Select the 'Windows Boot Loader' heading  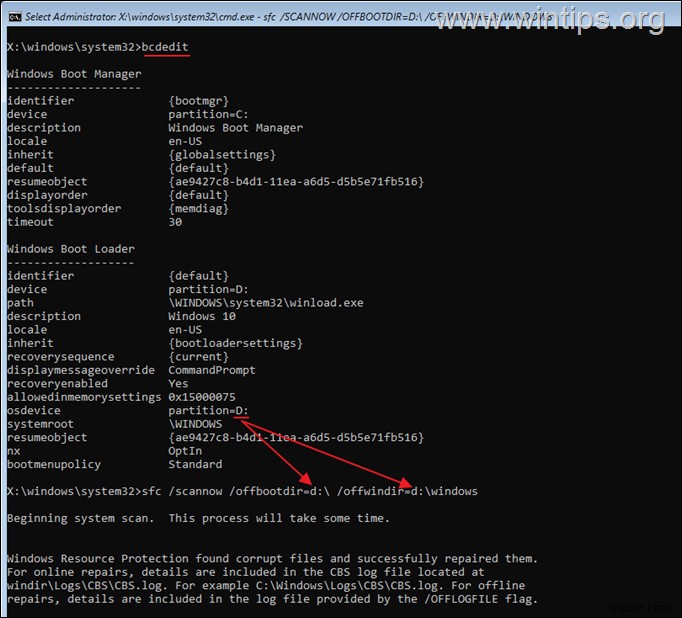click(x=70, y=249)
